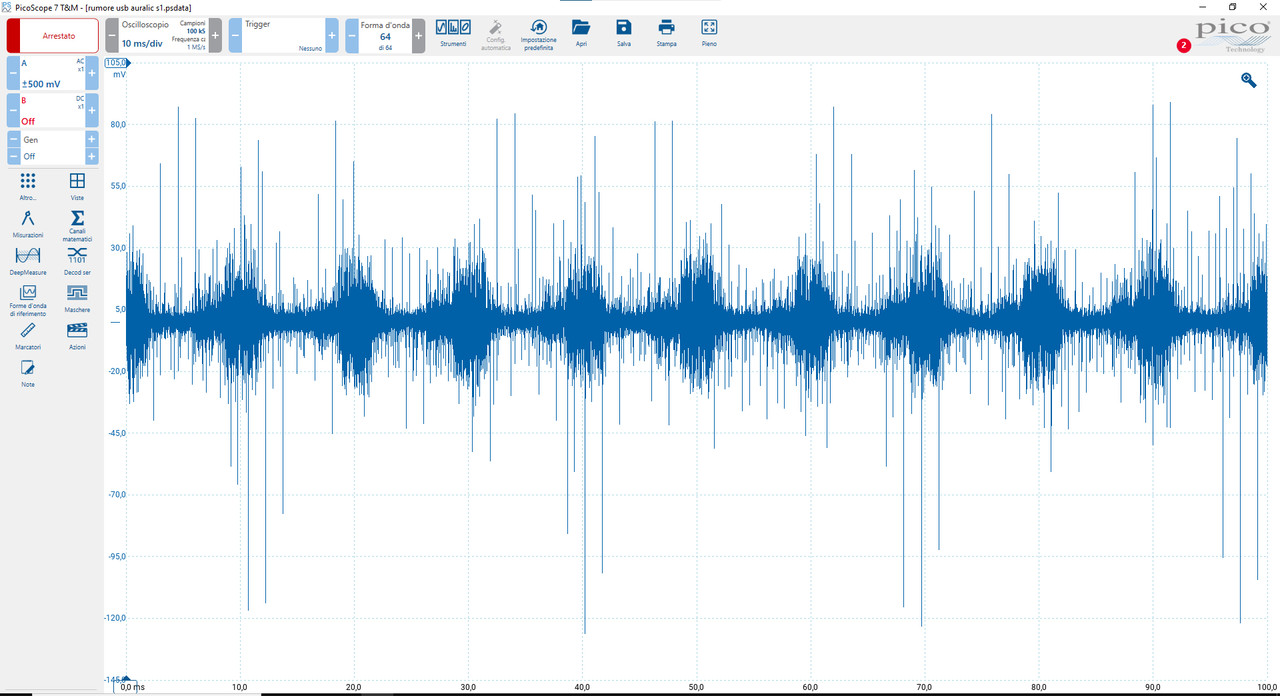Screen dimensions: 1280x696
Task: Toggle the Arrestato run/stop button
Action: coord(53,36)
